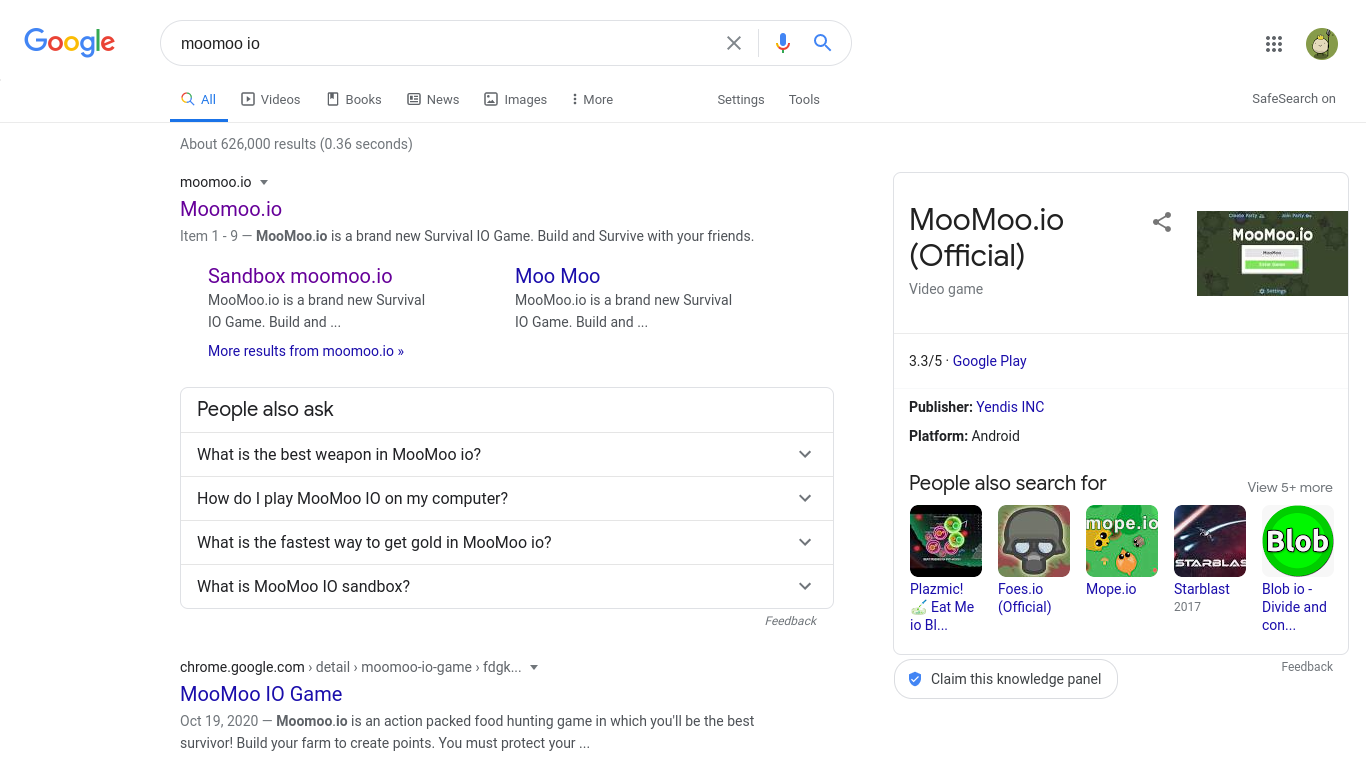
Task: Switch to the Videos tab
Action: point(271,99)
